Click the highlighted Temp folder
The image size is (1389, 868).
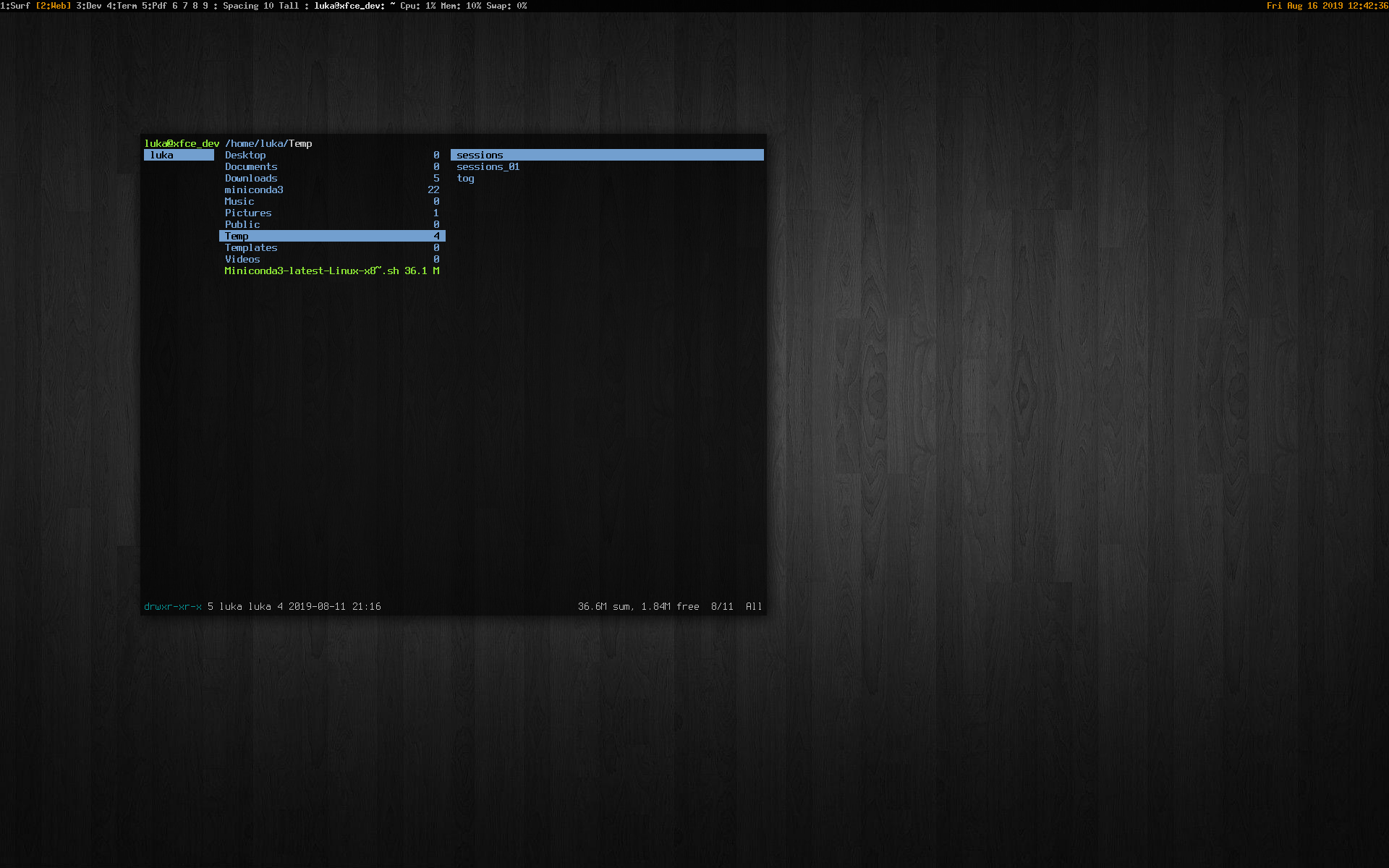tap(237, 236)
